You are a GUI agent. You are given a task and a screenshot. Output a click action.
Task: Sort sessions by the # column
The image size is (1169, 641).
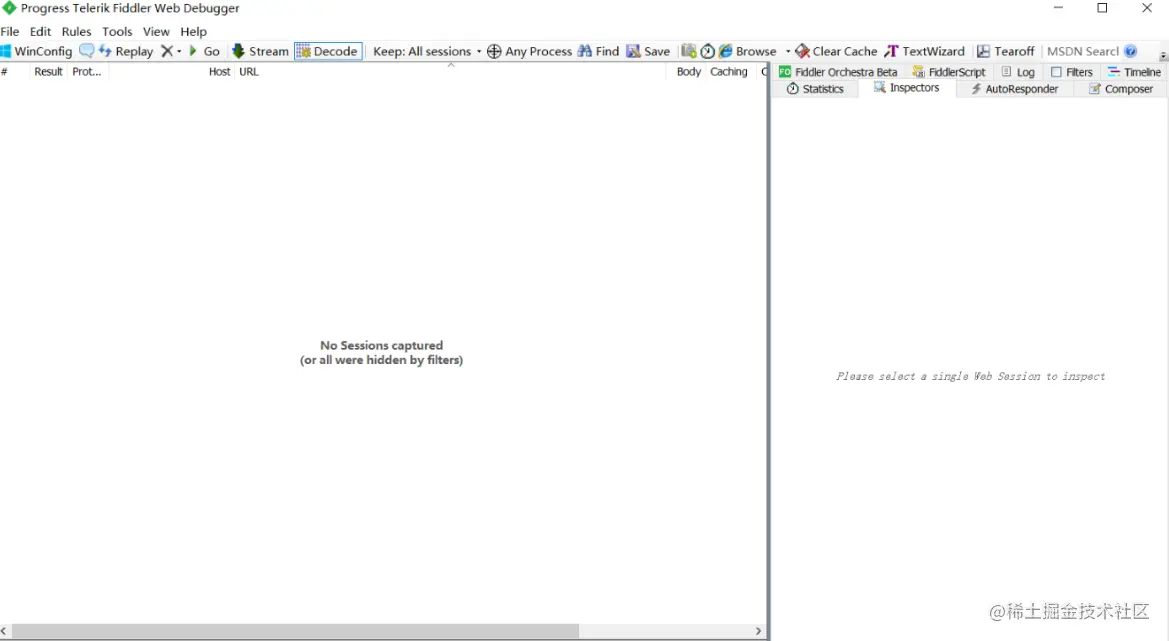4,72
